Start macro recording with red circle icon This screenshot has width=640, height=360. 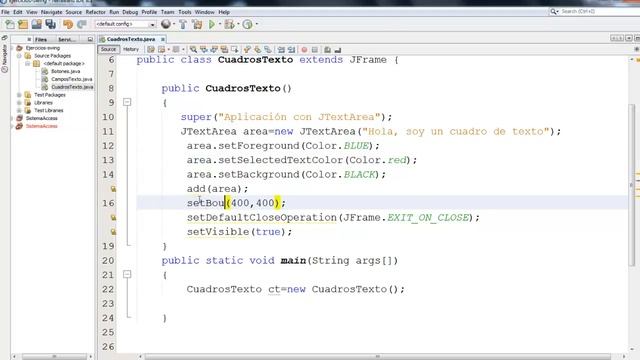pos(304,50)
